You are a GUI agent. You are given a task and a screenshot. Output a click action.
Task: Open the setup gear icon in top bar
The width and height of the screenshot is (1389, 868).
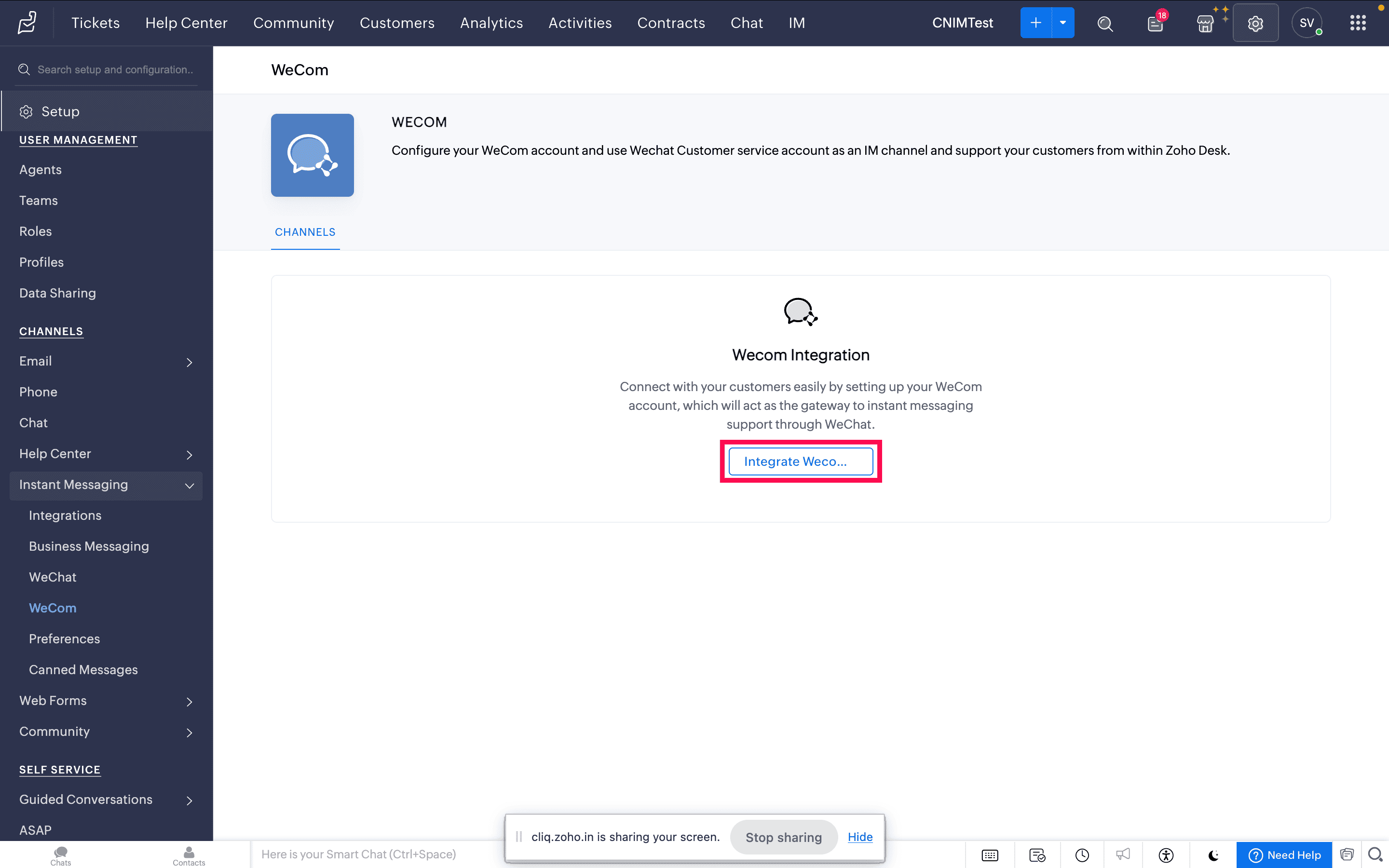tap(1255, 23)
